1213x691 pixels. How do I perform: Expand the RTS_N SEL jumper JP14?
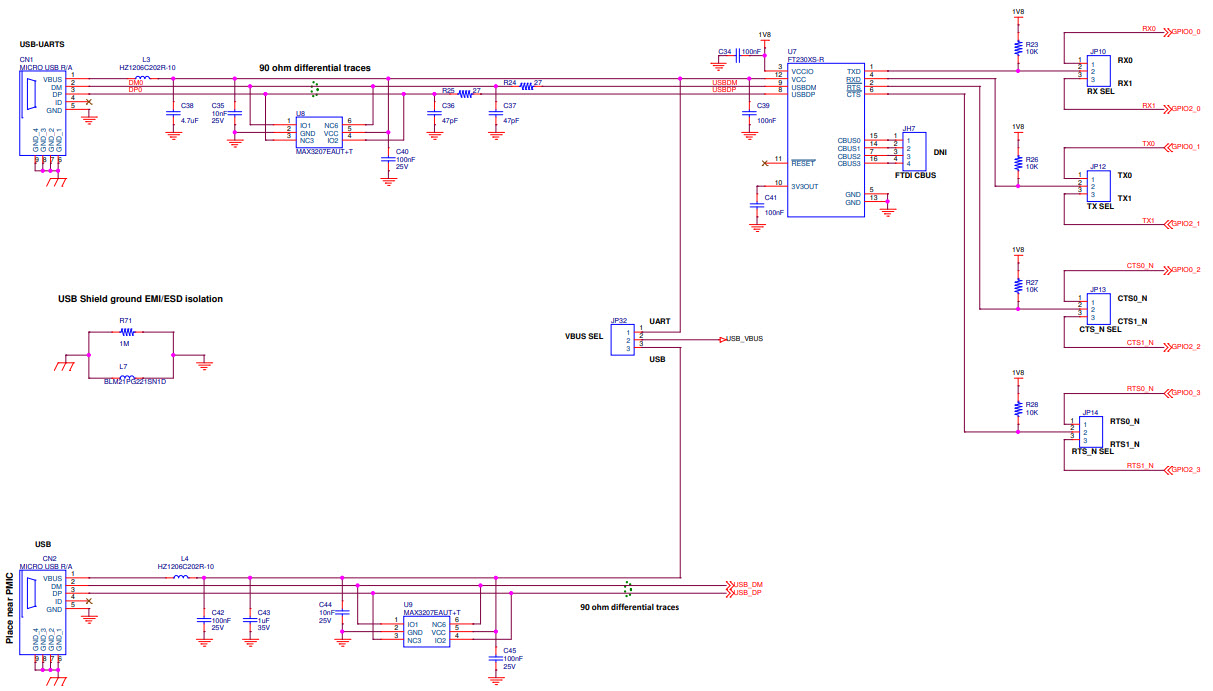pyautogui.click(x=1090, y=430)
